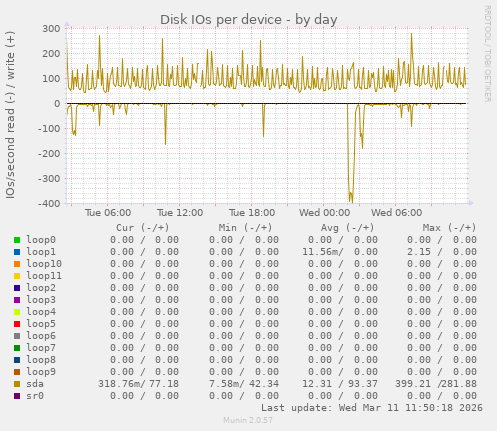
Task: Click the Tue 18:00 x-axis label
Action: coord(252,213)
